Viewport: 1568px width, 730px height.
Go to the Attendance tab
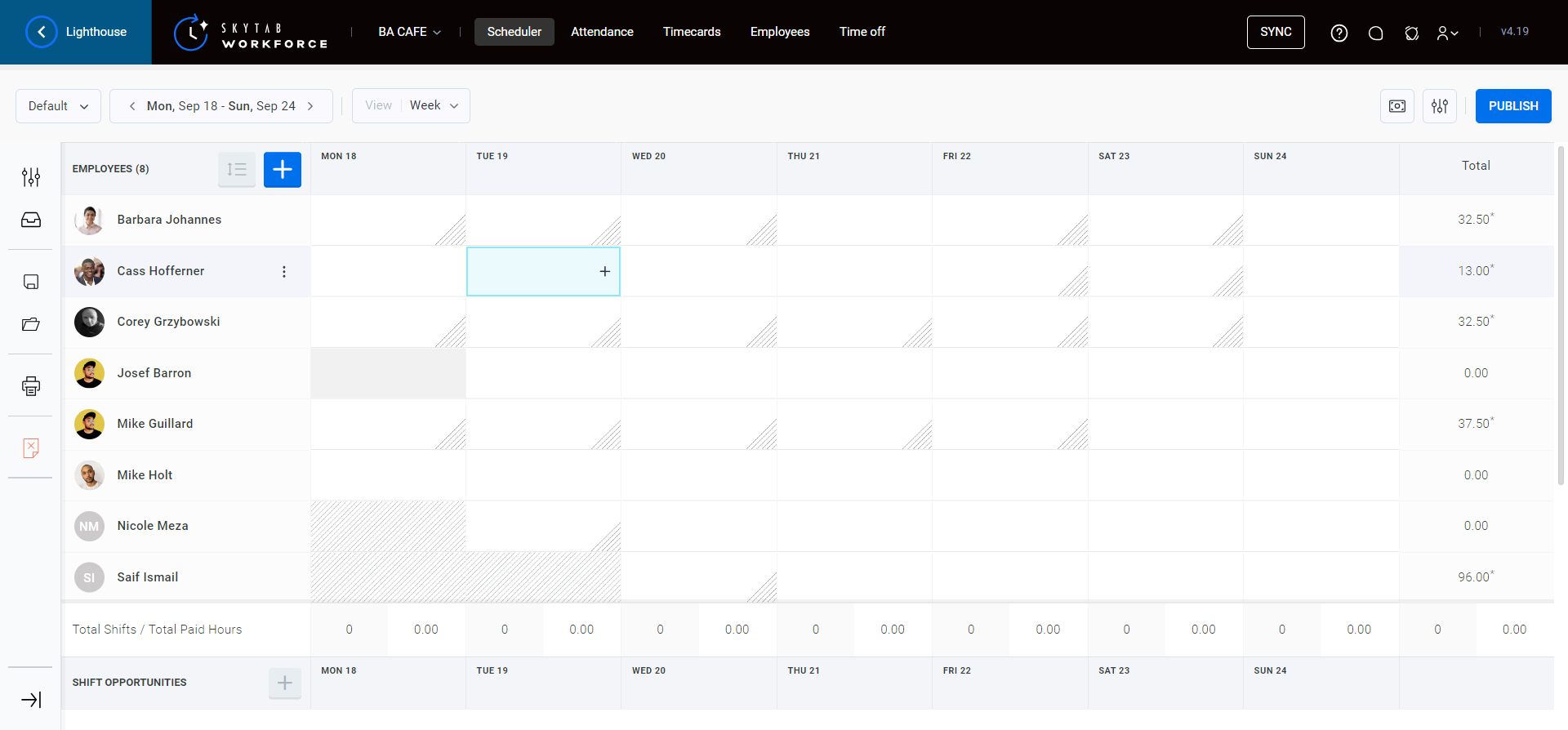602,32
